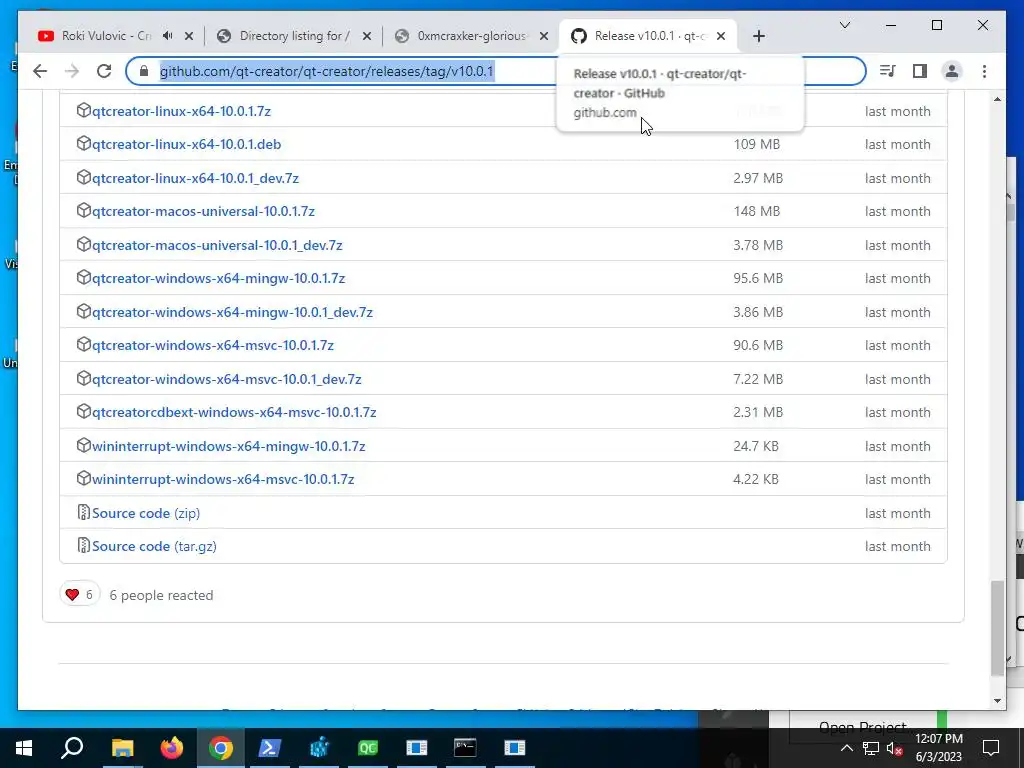
Task: Select the 95.6 MB size text
Action: 758,279
